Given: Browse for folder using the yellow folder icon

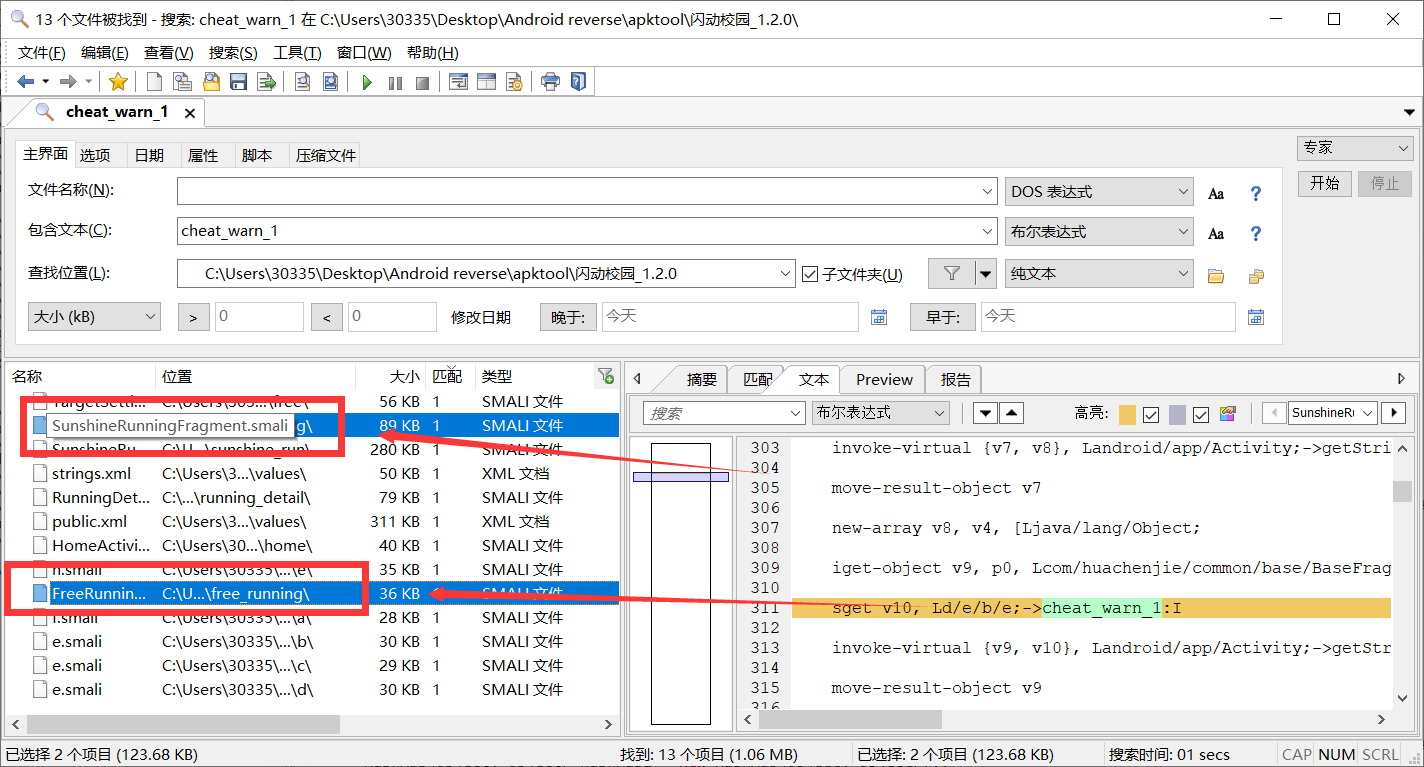Looking at the screenshot, I should pos(1216,275).
